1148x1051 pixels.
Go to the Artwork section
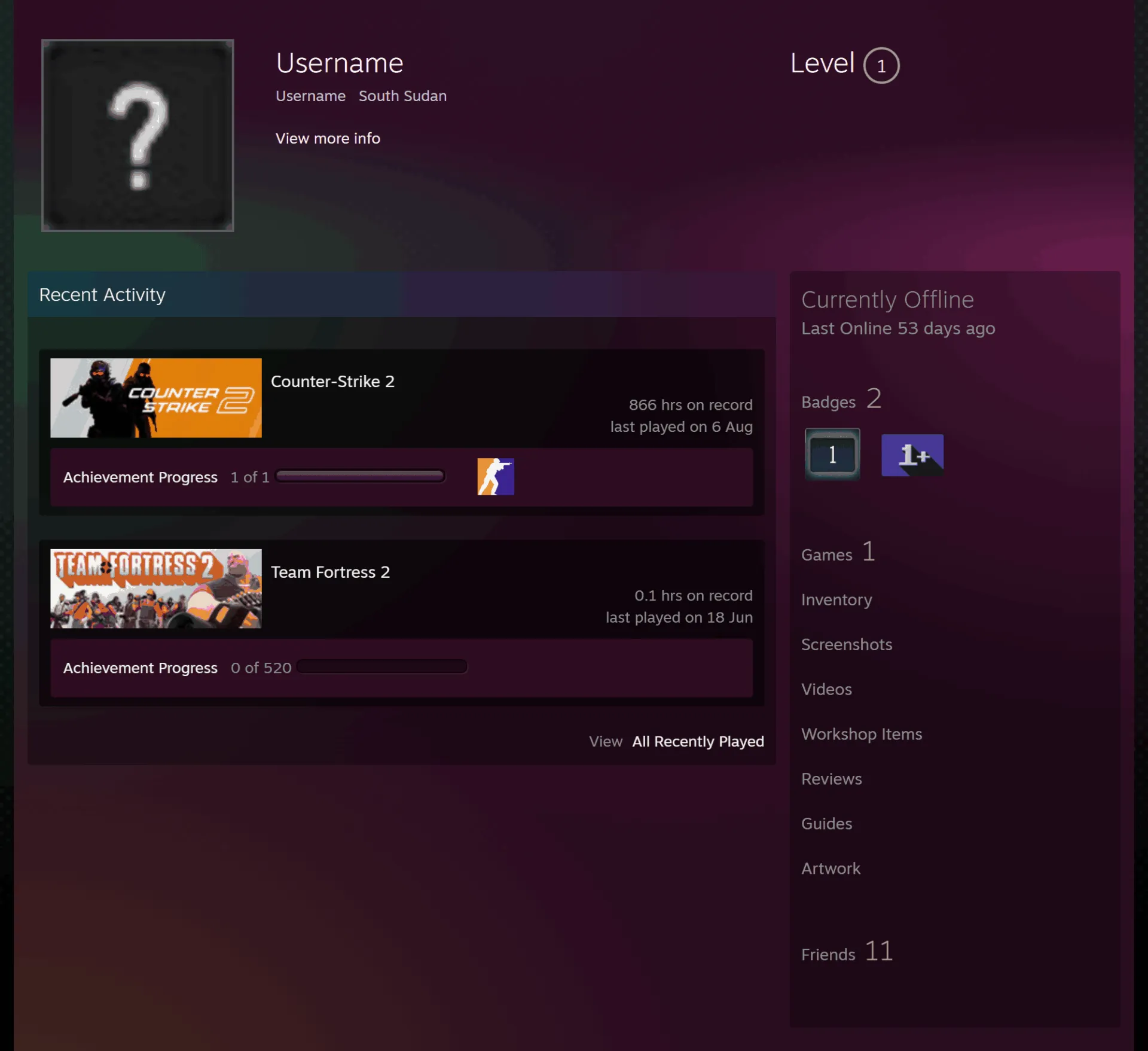coord(831,869)
